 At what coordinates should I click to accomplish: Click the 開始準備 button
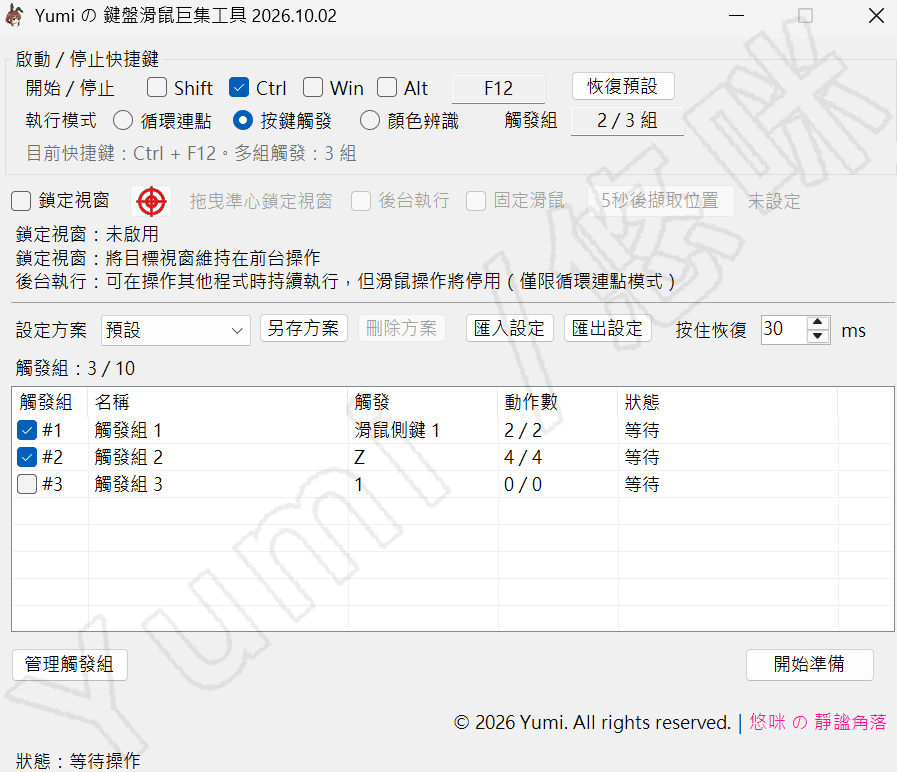coord(809,664)
